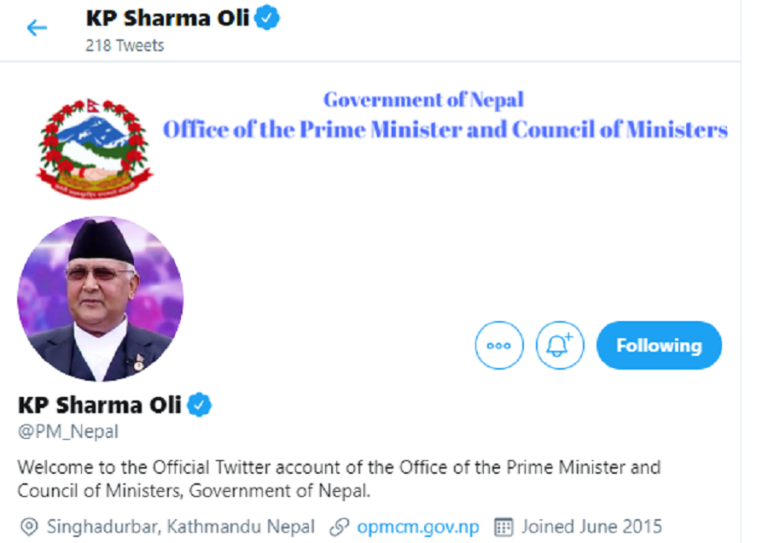Click the Singhadurbar, Kathmandu Nepal location text

[181, 526]
